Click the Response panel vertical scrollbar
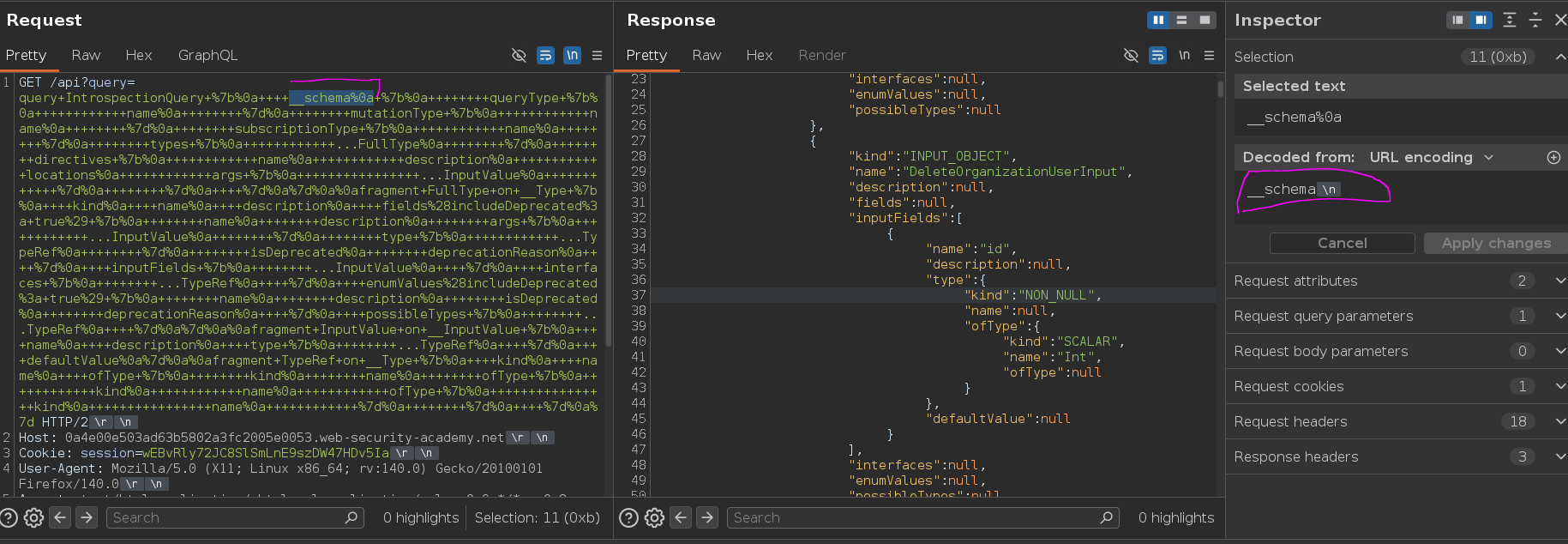Screen dimensions: 1568x544 pyautogui.click(x=1220, y=88)
